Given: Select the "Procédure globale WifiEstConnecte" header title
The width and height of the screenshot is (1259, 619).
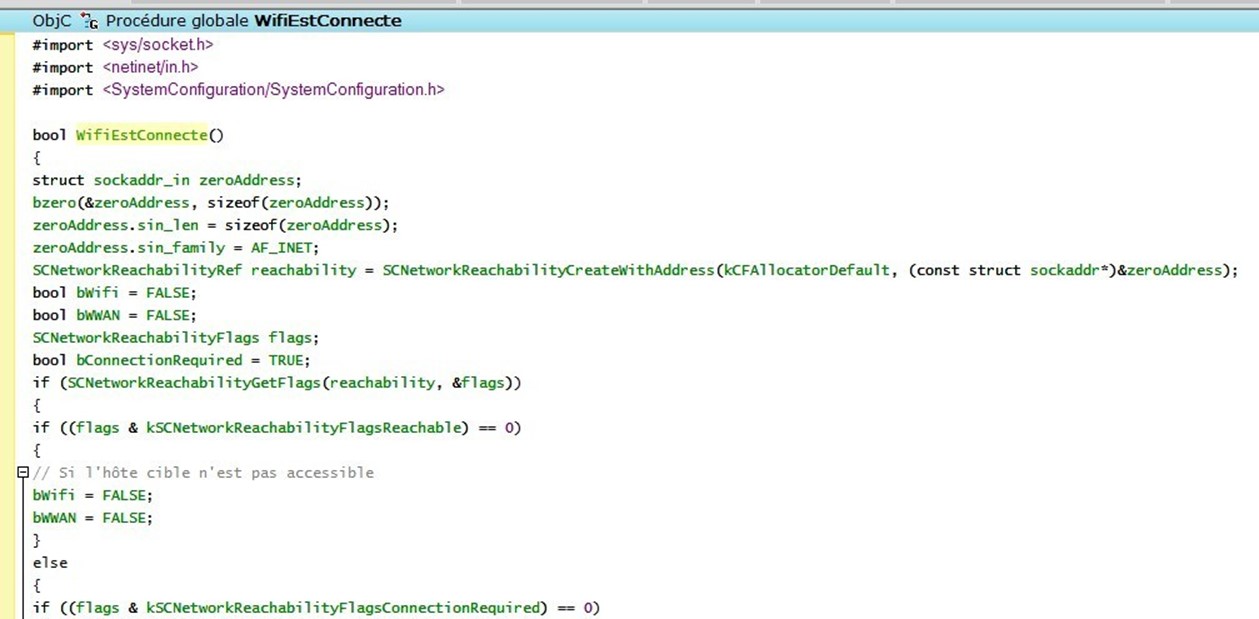Looking at the screenshot, I should [254, 21].
